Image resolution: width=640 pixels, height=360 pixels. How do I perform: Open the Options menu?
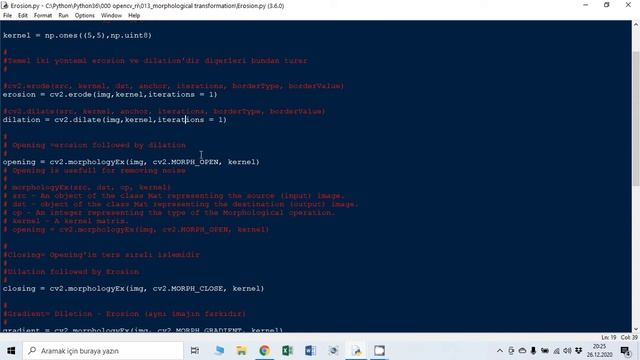pos(84,16)
